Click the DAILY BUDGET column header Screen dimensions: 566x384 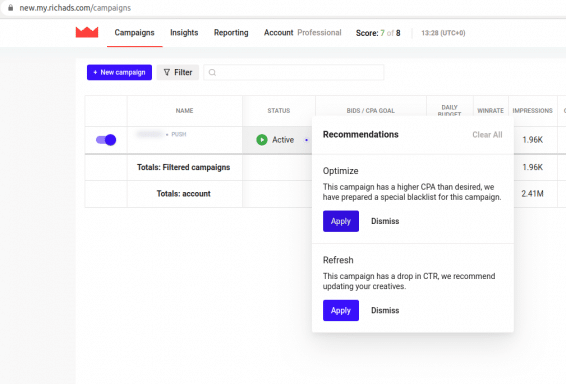449,110
